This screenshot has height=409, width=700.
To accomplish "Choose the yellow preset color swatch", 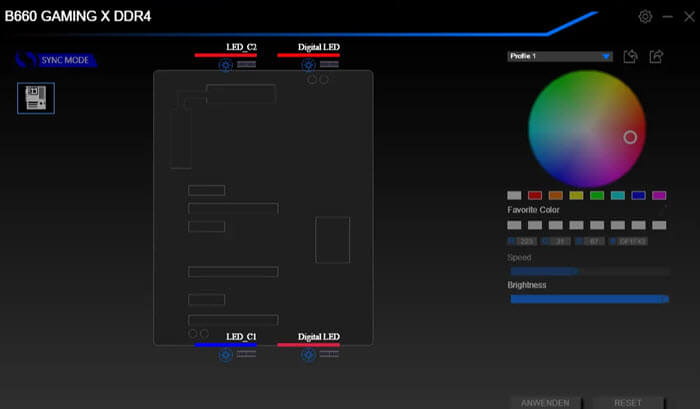I will [x=576, y=196].
